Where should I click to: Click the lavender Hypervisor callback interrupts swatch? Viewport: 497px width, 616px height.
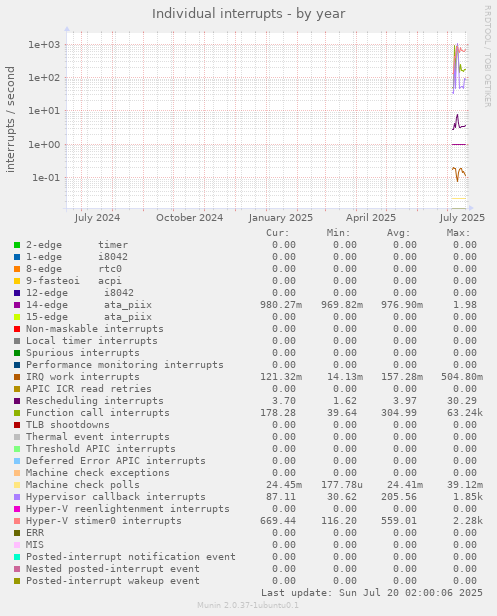[17, 497]
